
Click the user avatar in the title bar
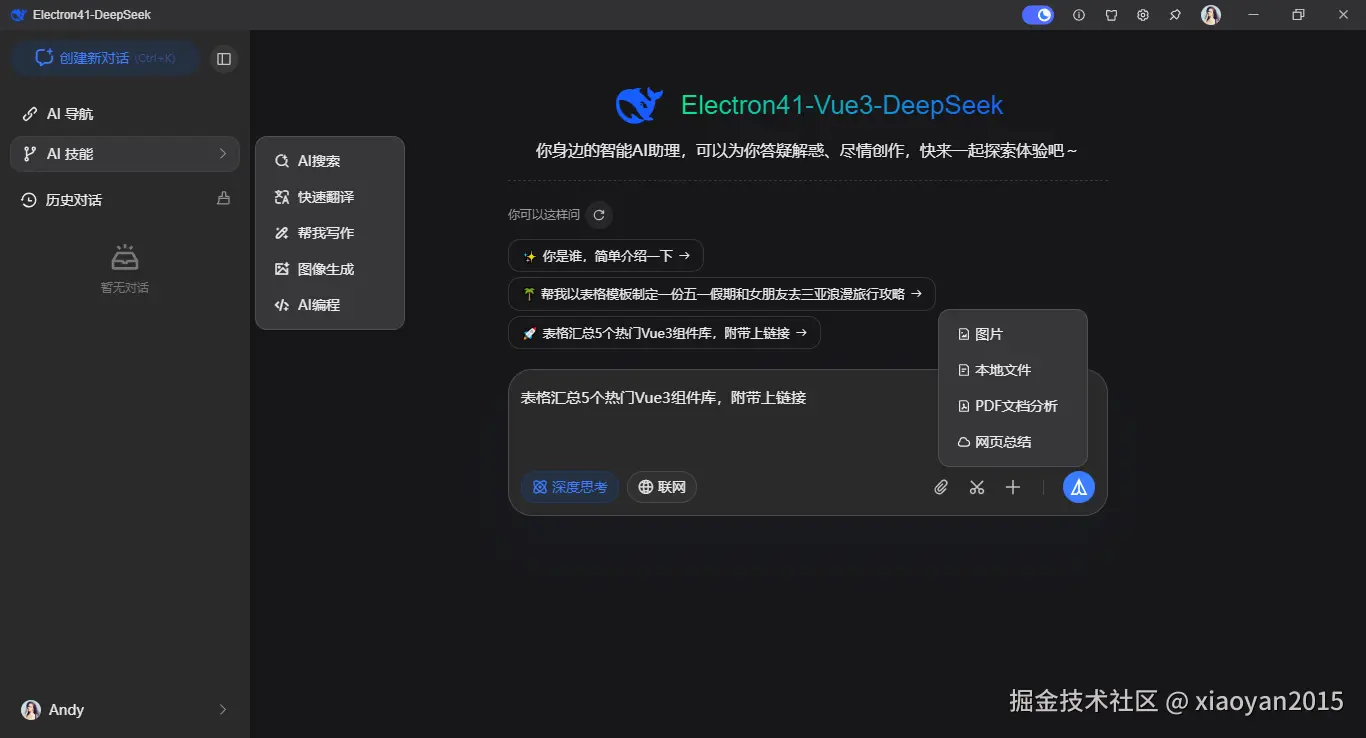[x=1210, y=14]
